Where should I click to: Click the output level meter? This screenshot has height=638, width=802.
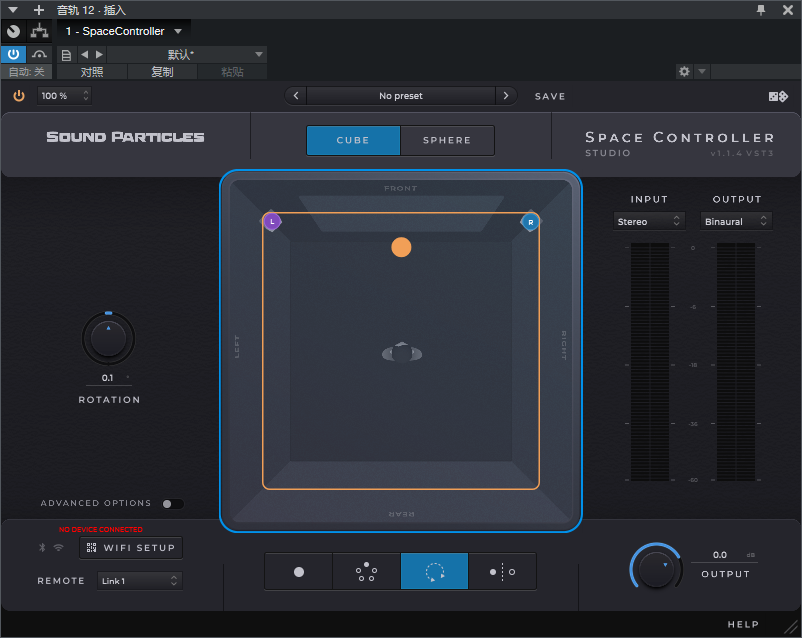coord(736,362)
